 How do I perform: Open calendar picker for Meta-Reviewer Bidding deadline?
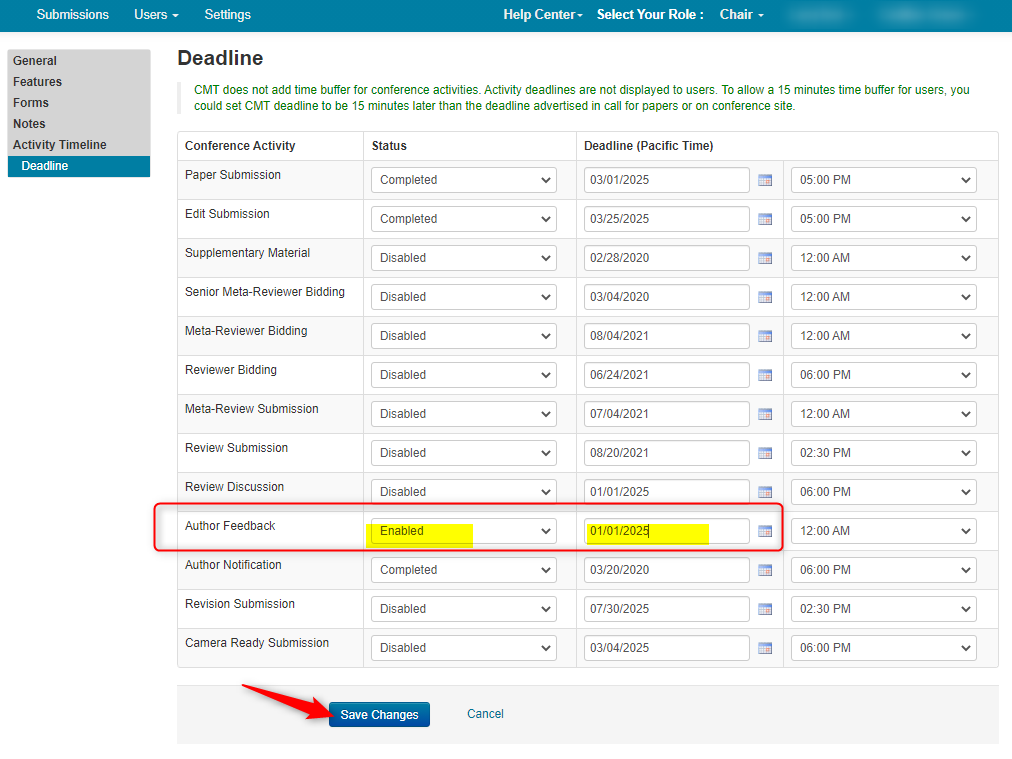tap(765, 336)
